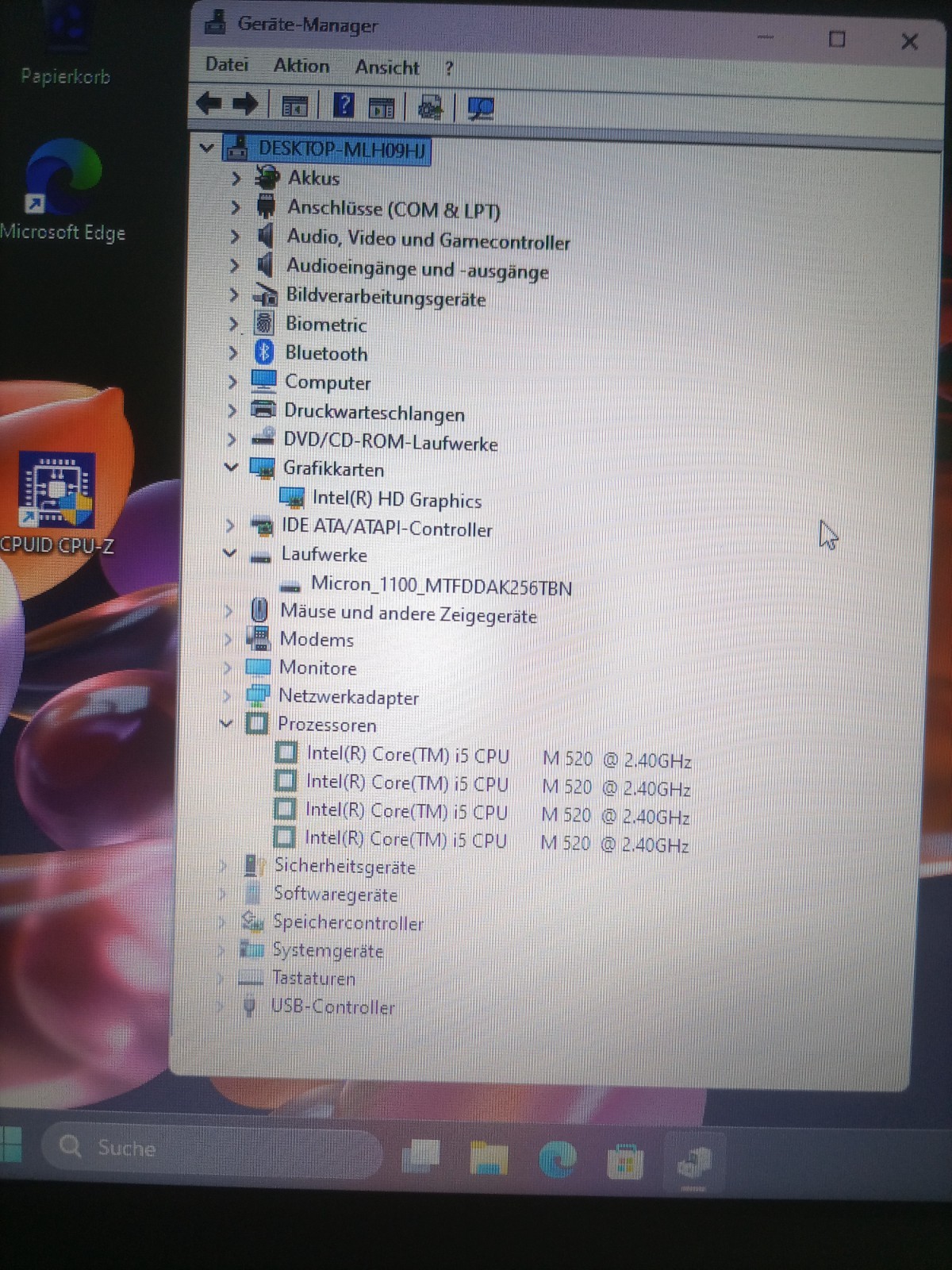Click the Suche taskbar search box
The image size is (952, 1270).
pos(210,1150)
